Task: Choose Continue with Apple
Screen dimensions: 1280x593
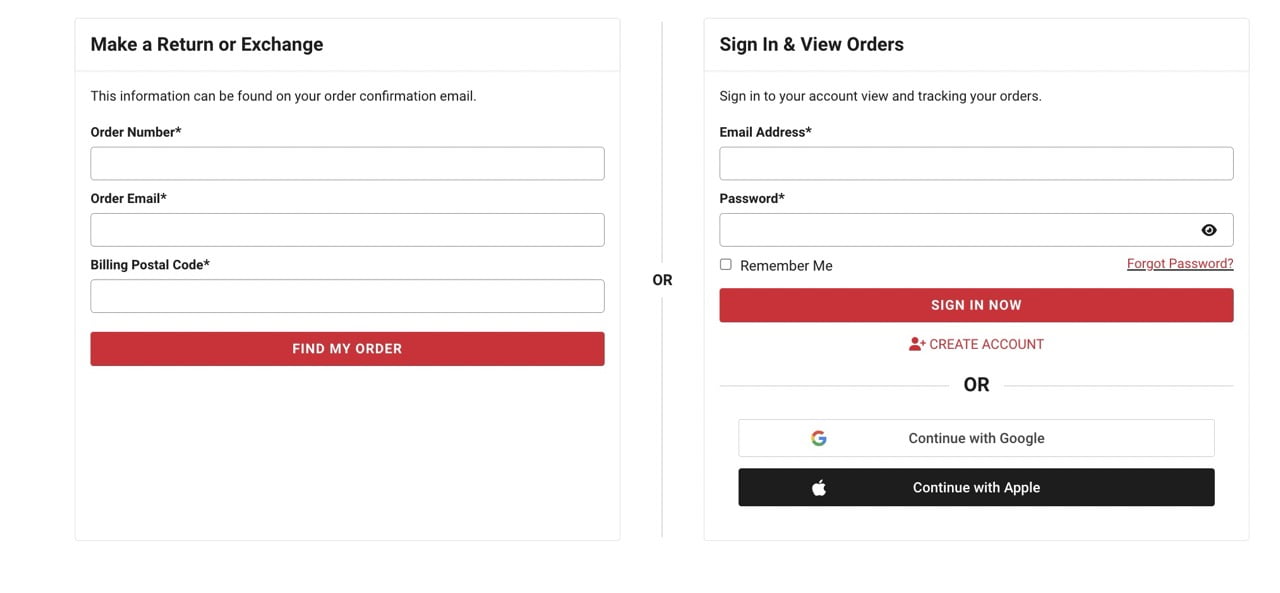Action: point(976,488)
